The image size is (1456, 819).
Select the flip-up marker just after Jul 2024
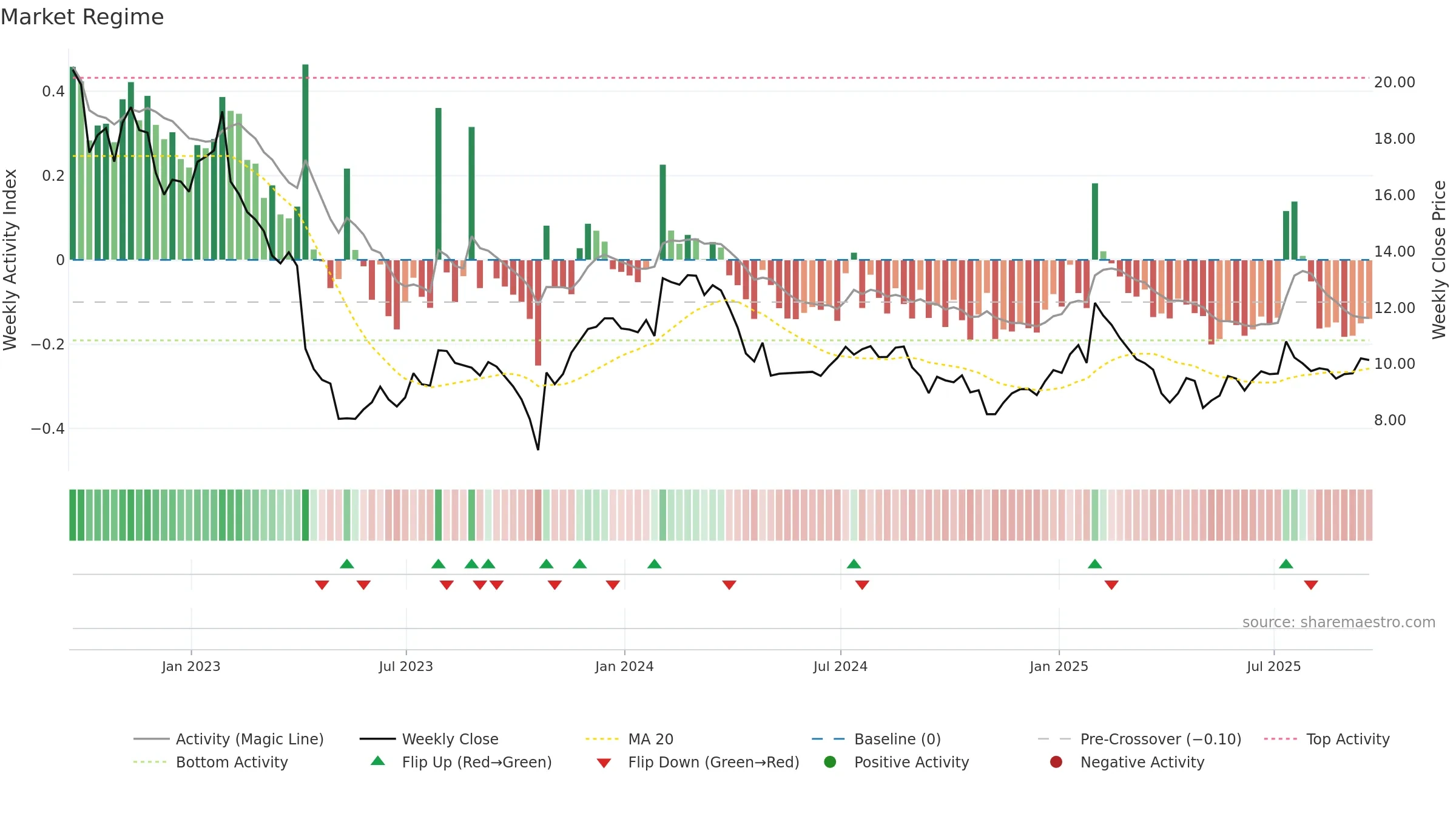pyautogui.click(x=854, y=564)
